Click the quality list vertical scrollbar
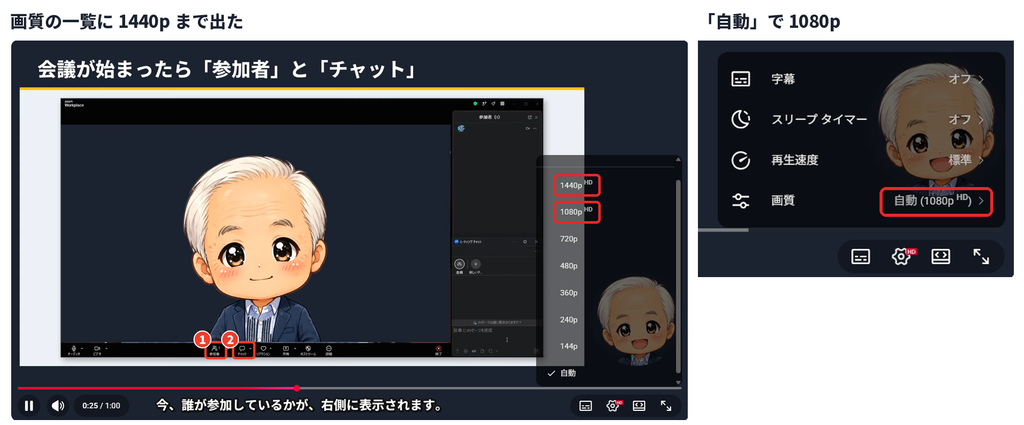 (678, 277)
